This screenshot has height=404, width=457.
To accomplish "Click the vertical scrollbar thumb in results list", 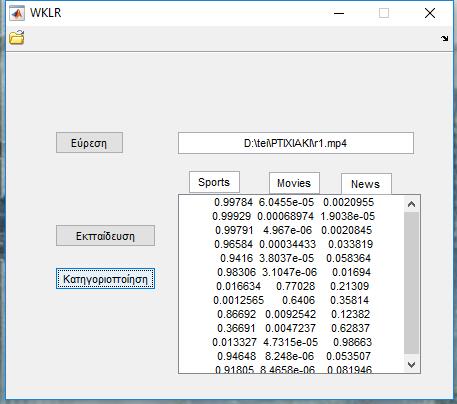I will [x=411, y=283].
